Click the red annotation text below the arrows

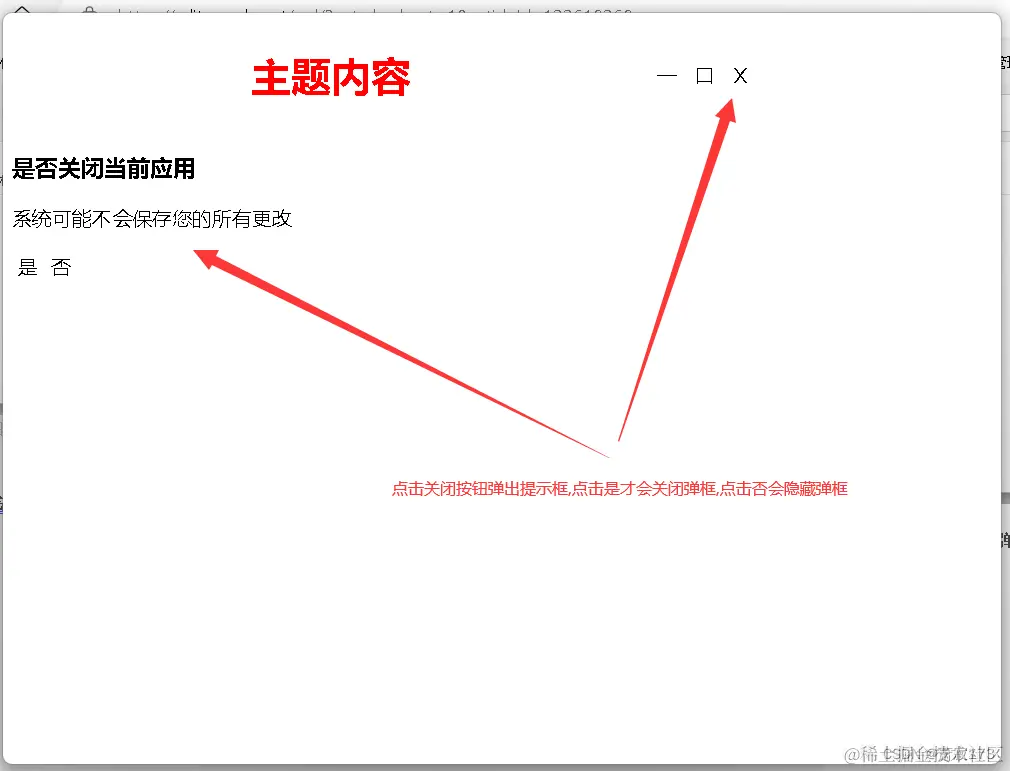pos(619,488)
